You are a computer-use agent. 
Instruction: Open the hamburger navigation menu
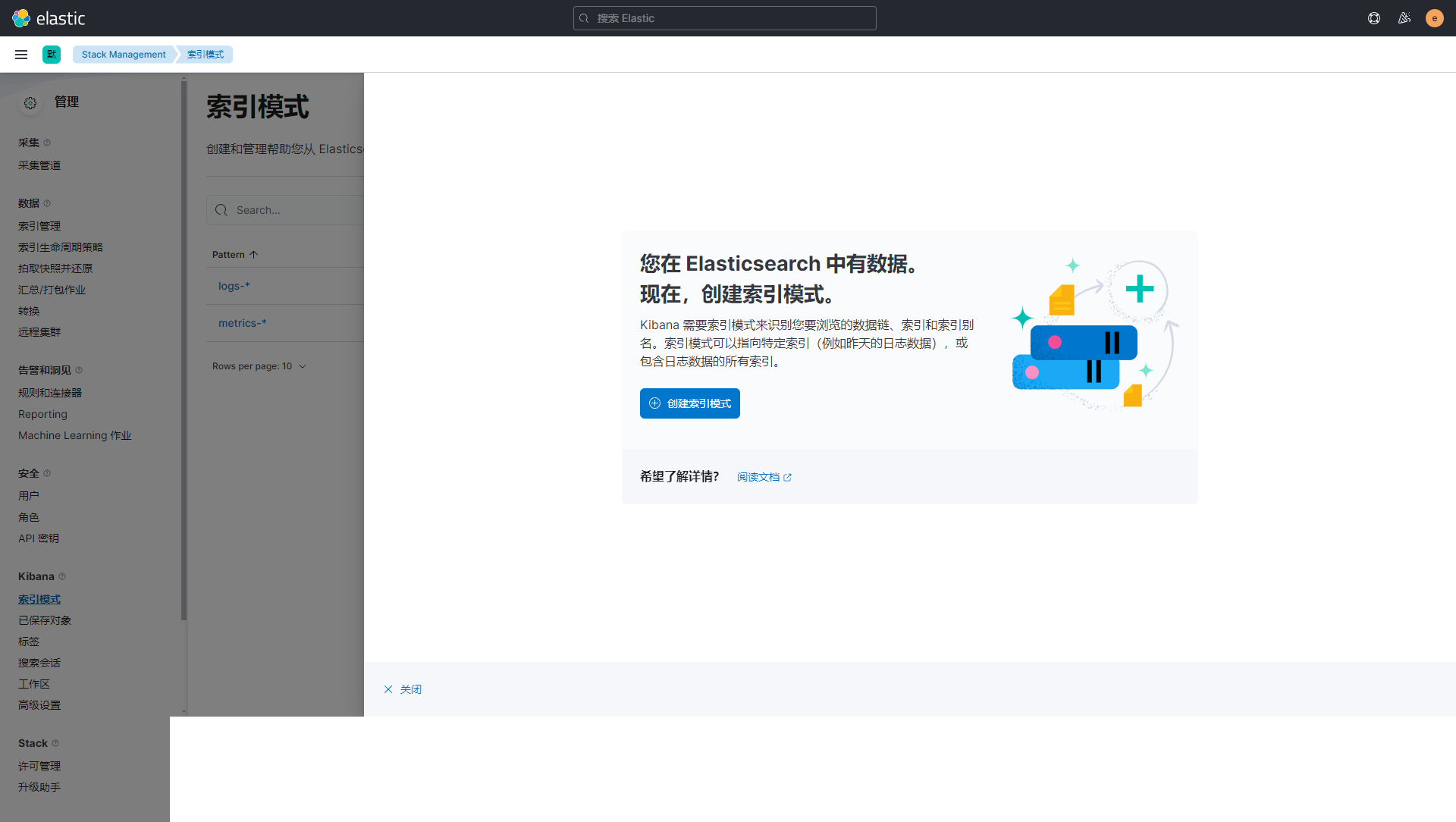21,55
